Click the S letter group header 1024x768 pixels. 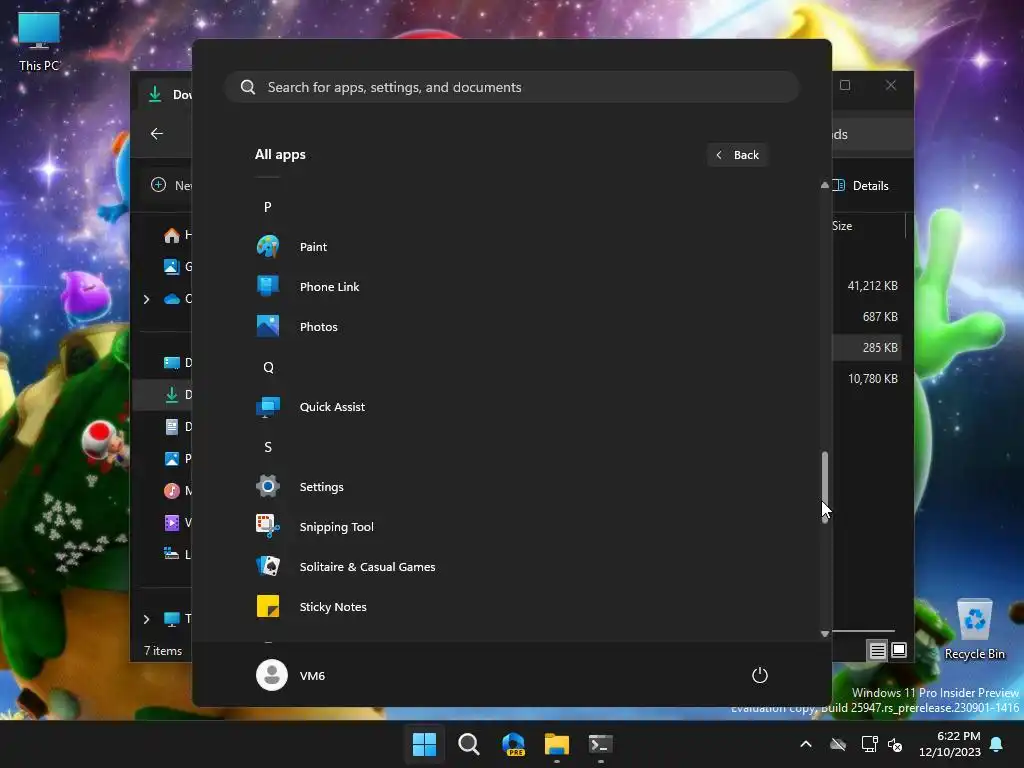[x=268, y=447]
